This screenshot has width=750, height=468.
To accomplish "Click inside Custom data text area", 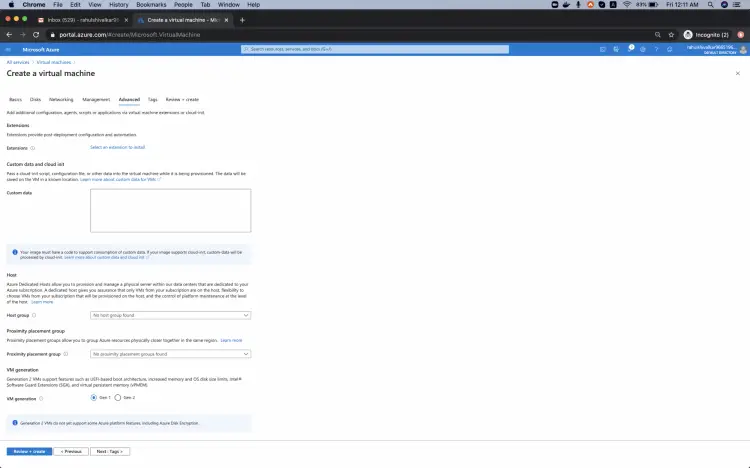I will [x=170, y=211].
